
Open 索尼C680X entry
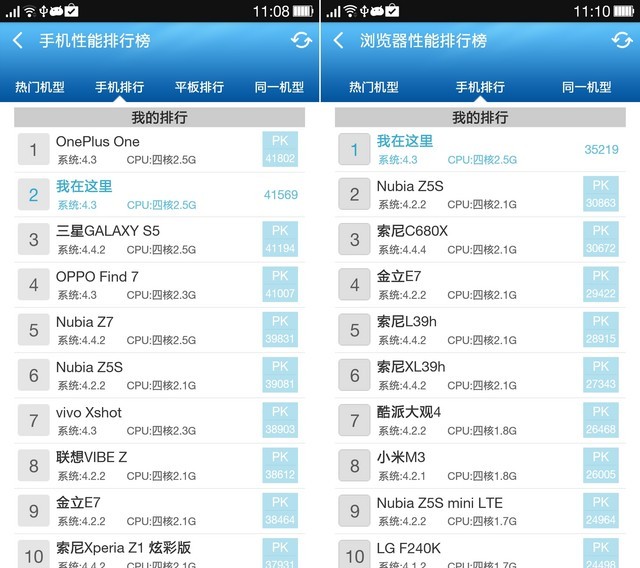[480, 240]
